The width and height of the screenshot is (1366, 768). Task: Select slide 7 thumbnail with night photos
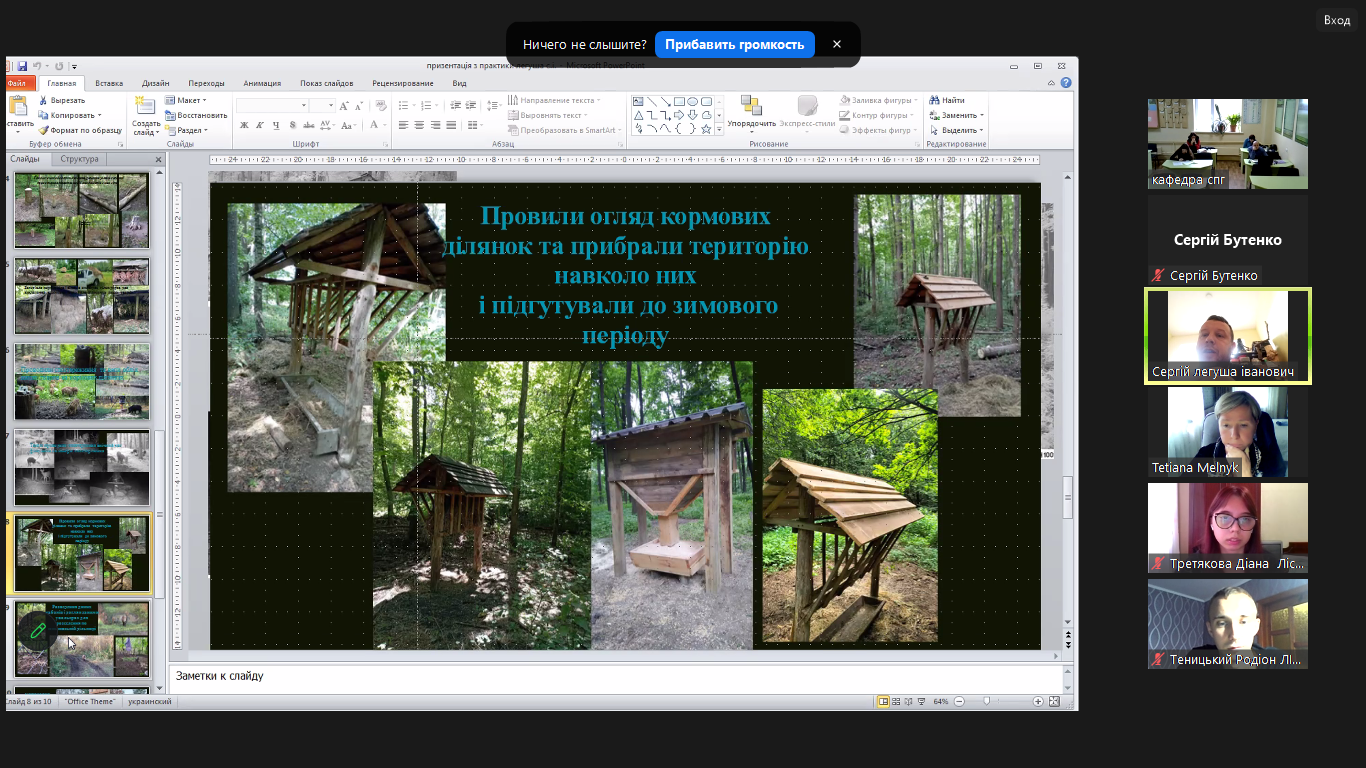click(x=82, y=467)
